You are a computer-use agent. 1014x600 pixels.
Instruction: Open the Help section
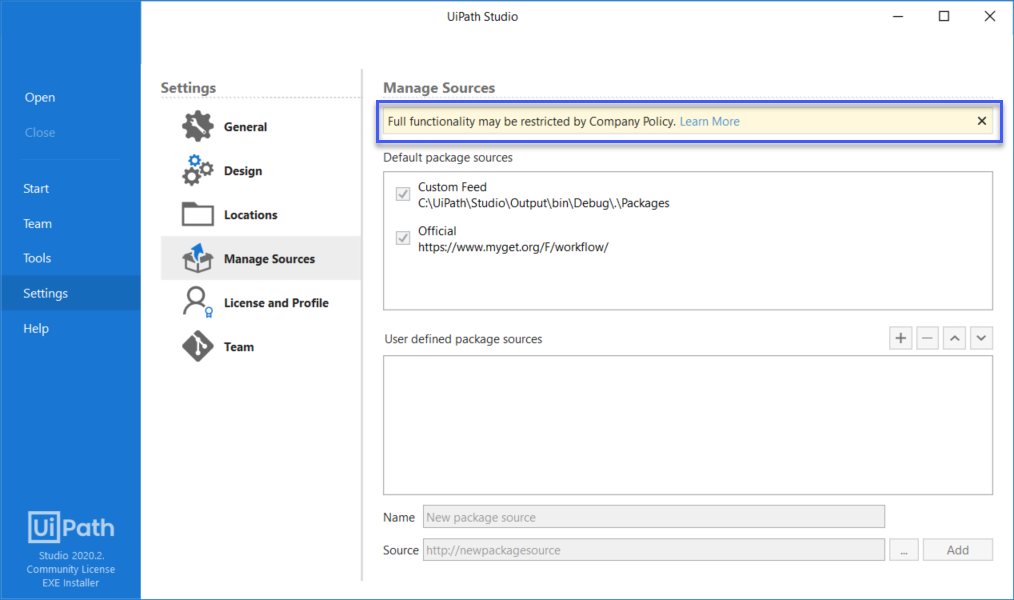pyautogui.click(x=35, y=327)
